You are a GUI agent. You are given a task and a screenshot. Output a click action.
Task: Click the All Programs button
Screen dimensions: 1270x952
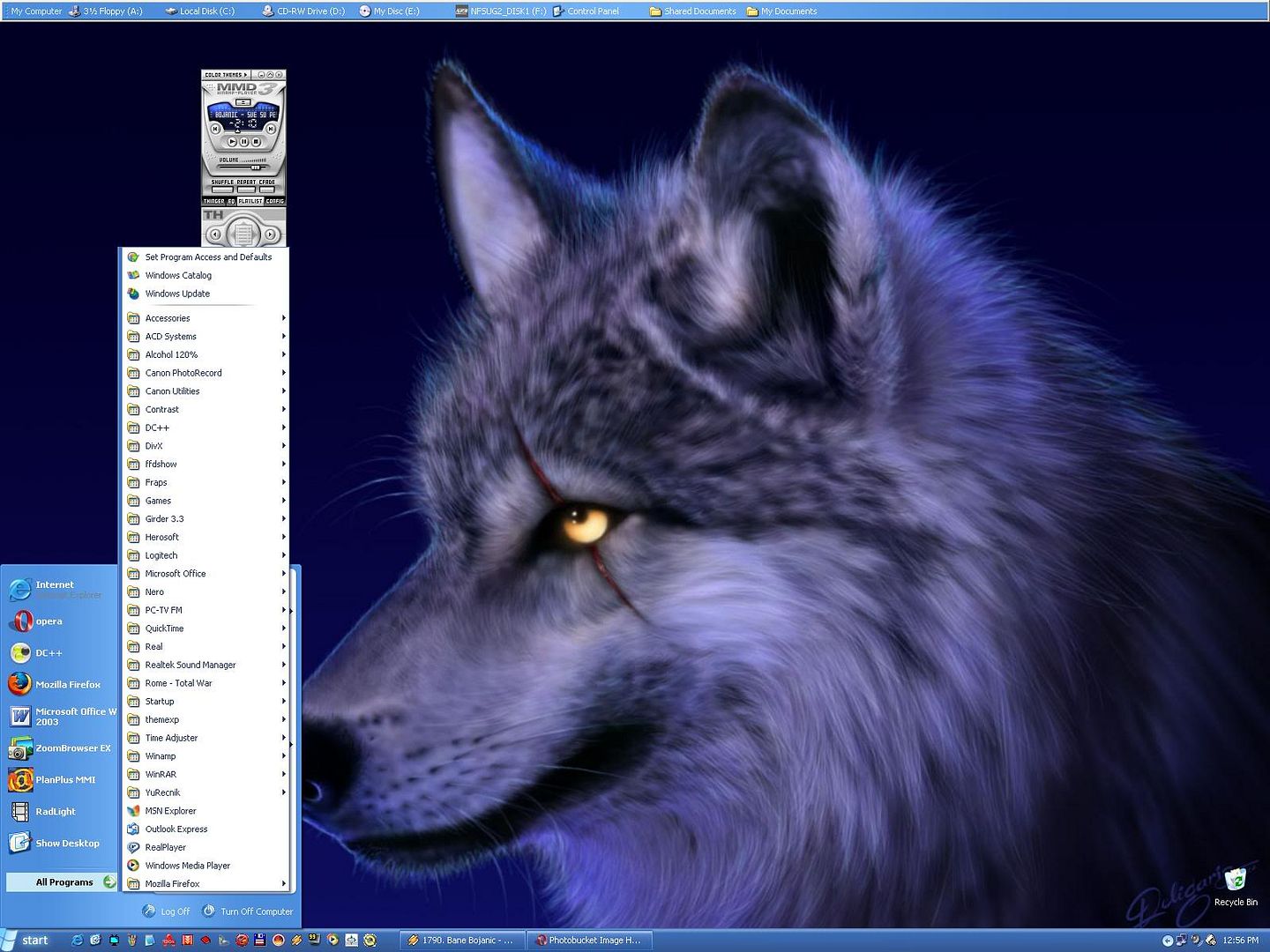(x=63, y=881)
